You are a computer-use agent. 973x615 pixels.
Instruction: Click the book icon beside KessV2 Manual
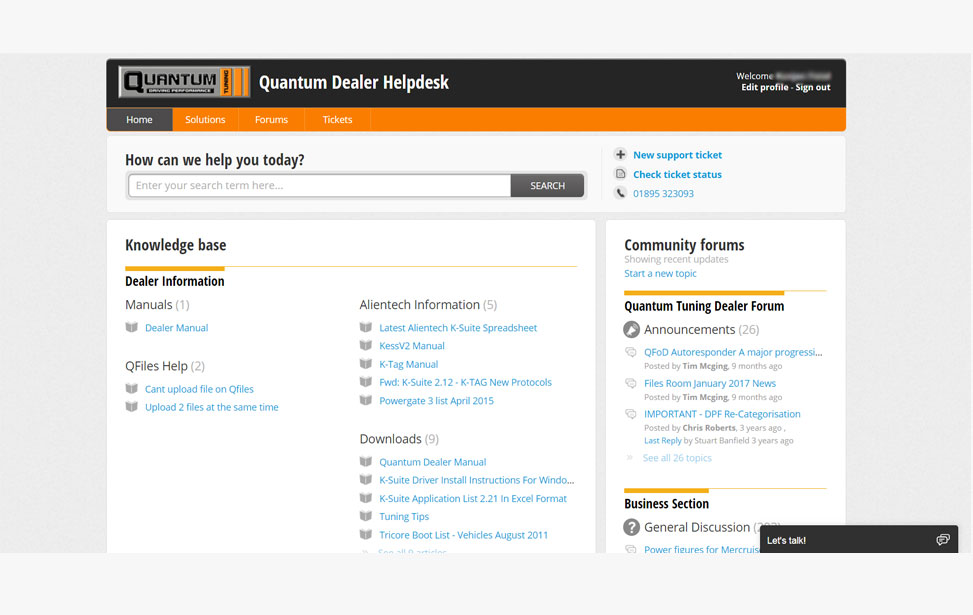click(365, 345)
